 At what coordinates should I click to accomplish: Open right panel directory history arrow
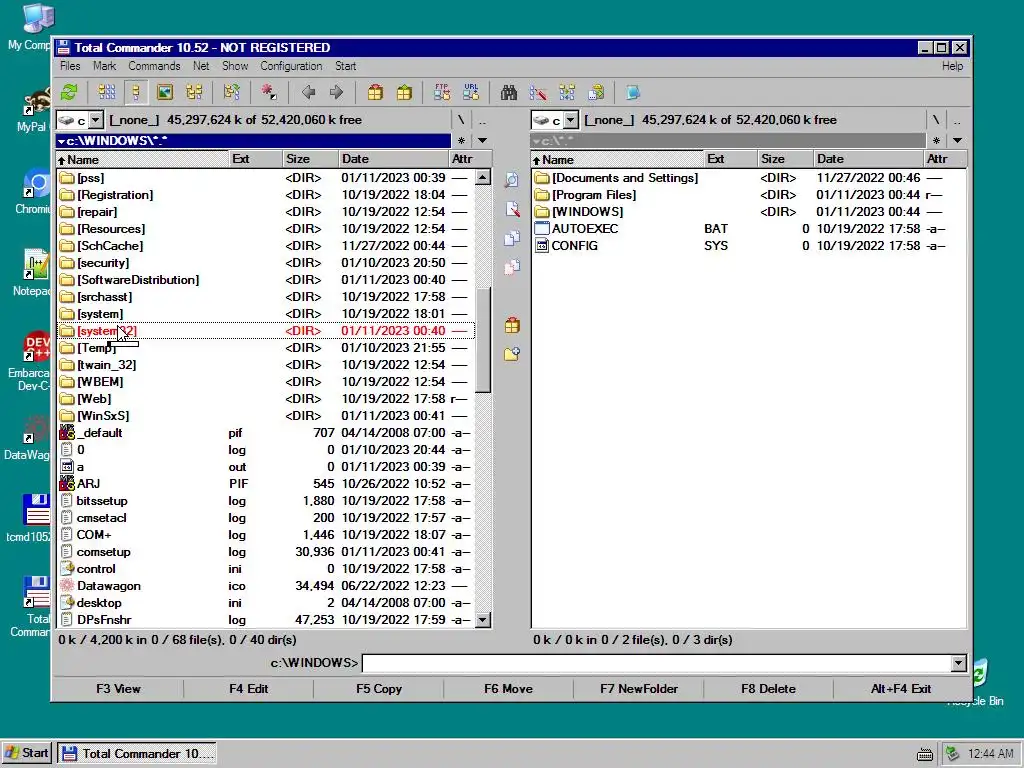click(957, 140)
